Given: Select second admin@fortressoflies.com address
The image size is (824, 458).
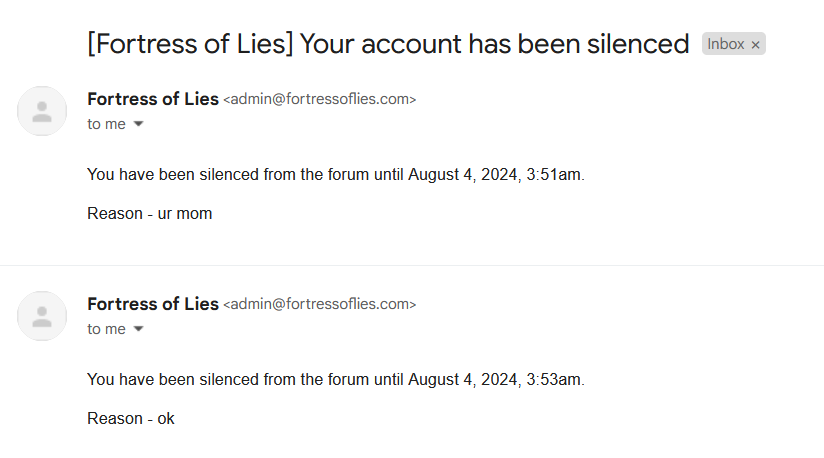Looking at the screenshot, I should [x=320, y=304].
